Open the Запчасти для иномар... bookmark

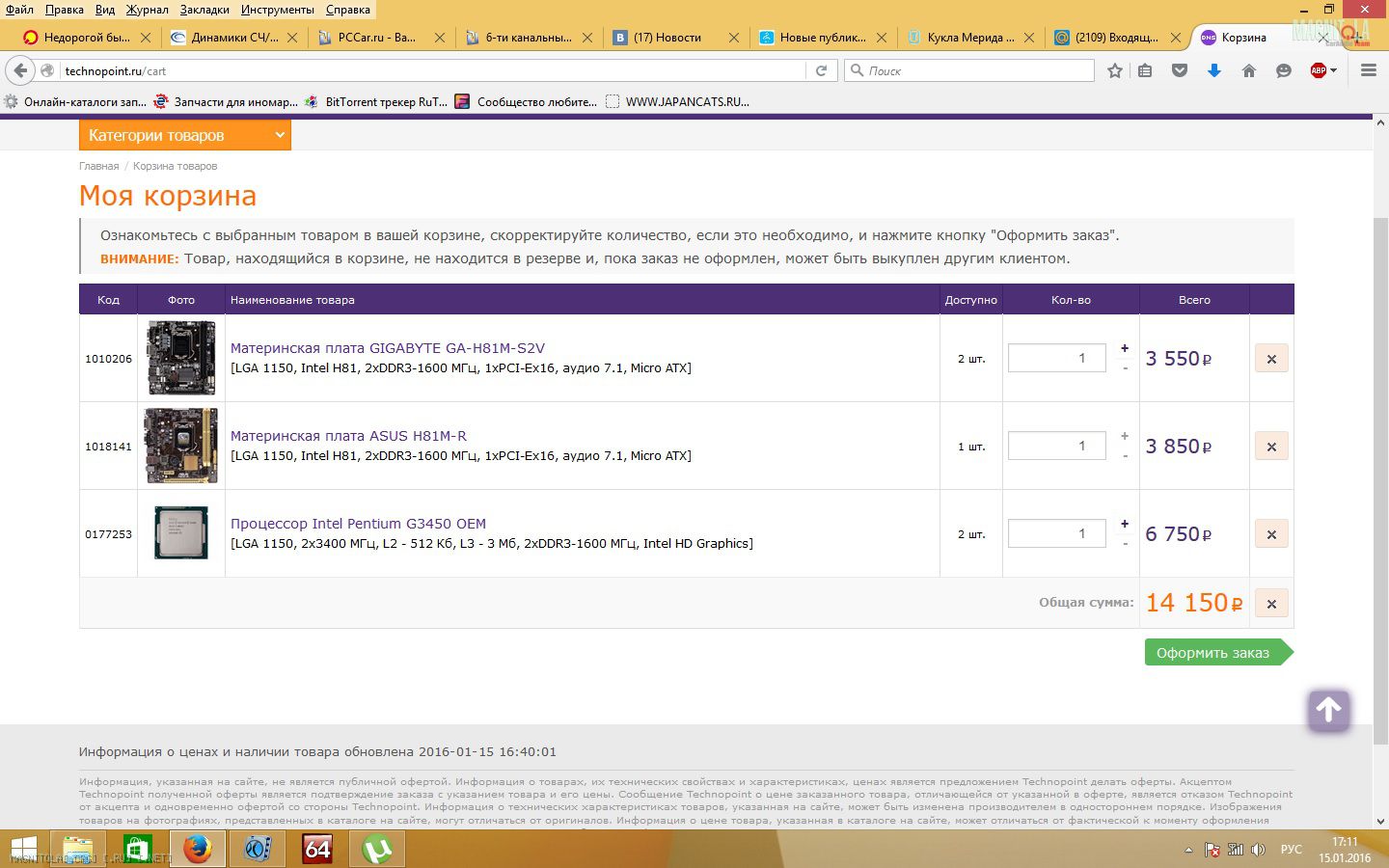pos(226,101)
